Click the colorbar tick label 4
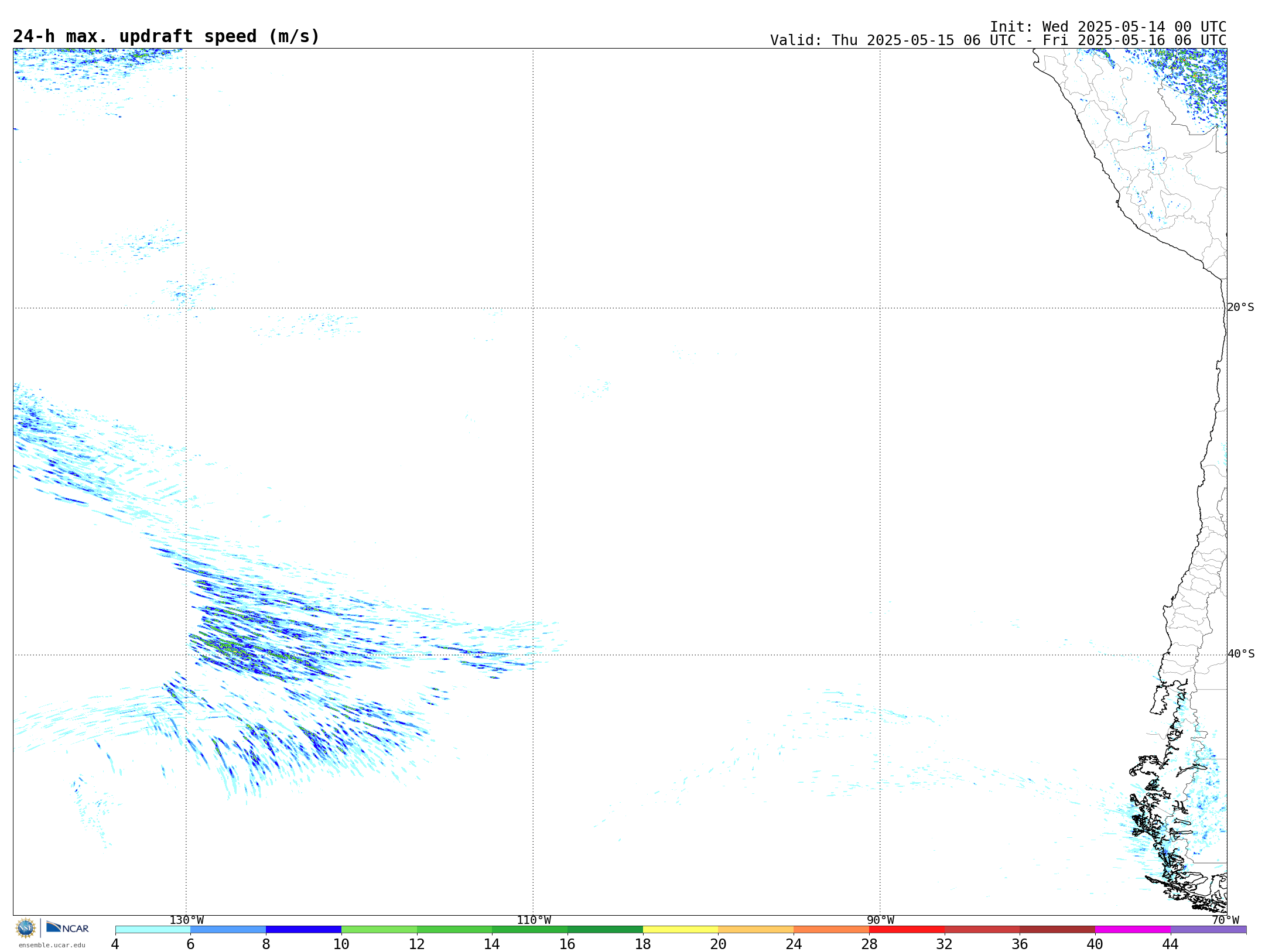 coord(115,944)
